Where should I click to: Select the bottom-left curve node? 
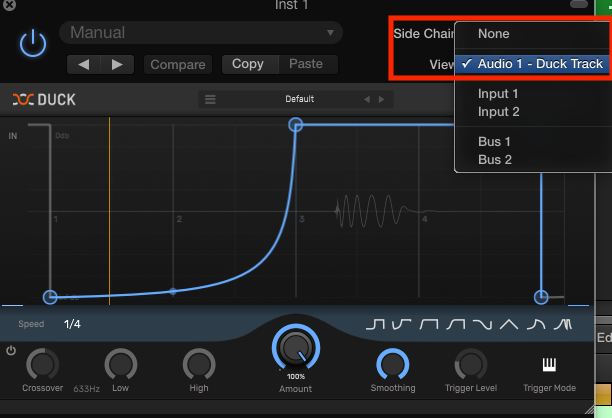pyautogui.click(x=50, y=297)
